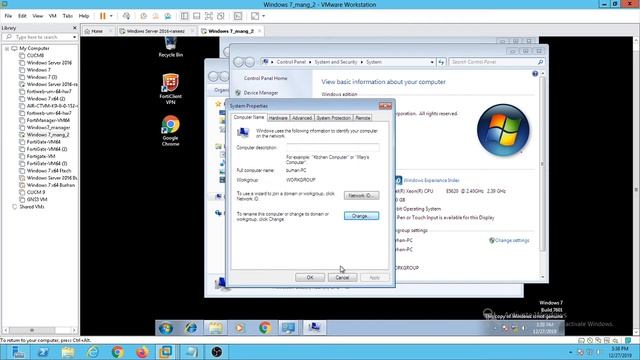Click the Library panel horizontal scrollbar
This screenshot has height=360, width=640.
32,330
